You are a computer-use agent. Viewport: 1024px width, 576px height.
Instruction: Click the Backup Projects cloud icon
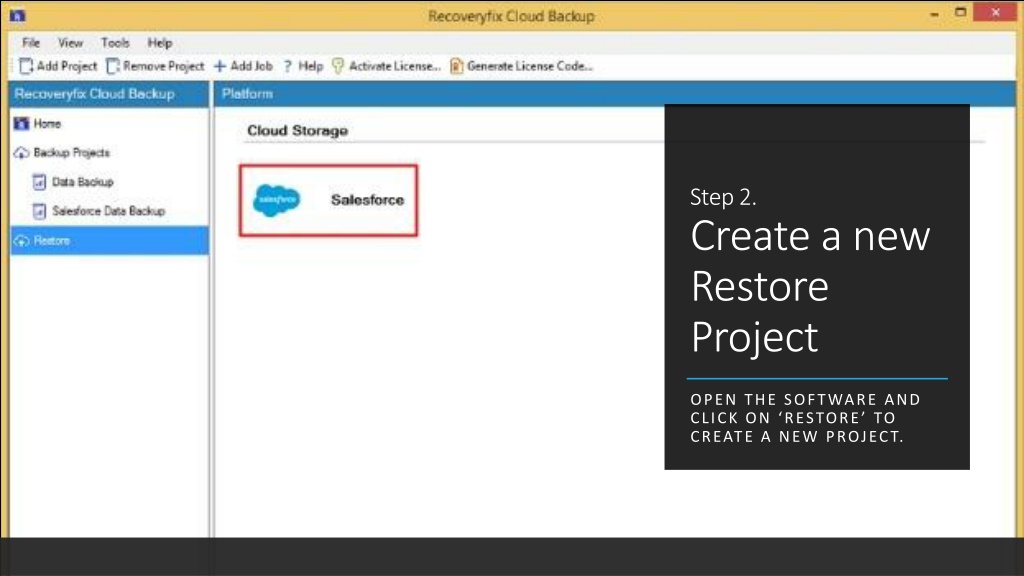(x=22, y=153)
